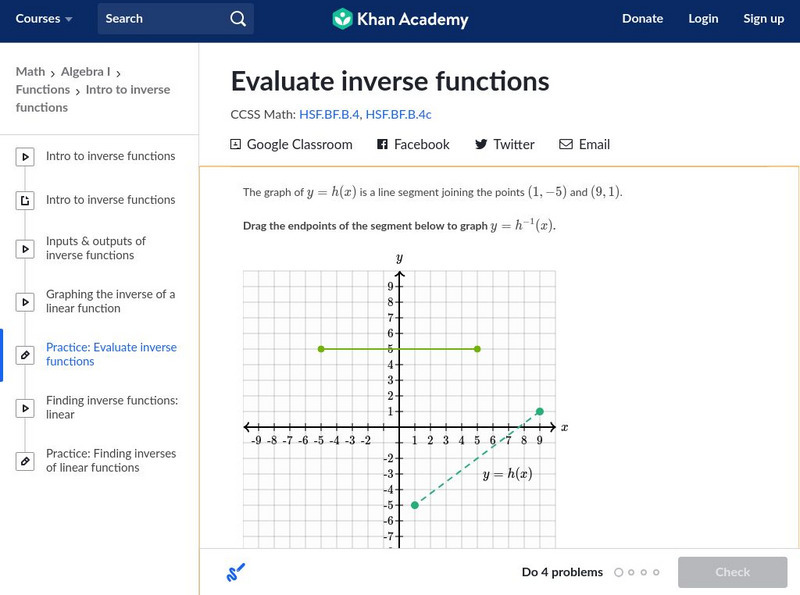This screenshot has height=595, width=800.
Task: Share via Google Classroom icon
Action: 236,144
